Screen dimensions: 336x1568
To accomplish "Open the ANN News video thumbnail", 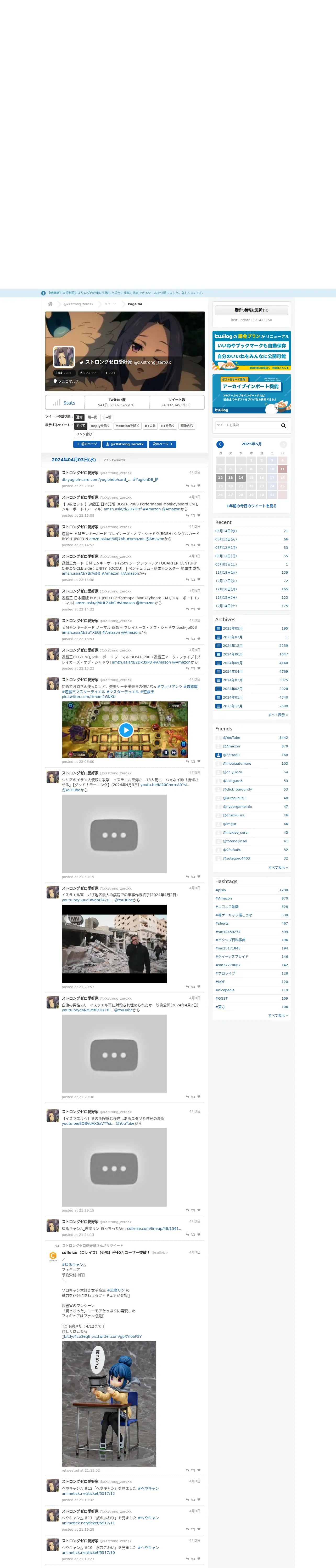I will point(114,944).
